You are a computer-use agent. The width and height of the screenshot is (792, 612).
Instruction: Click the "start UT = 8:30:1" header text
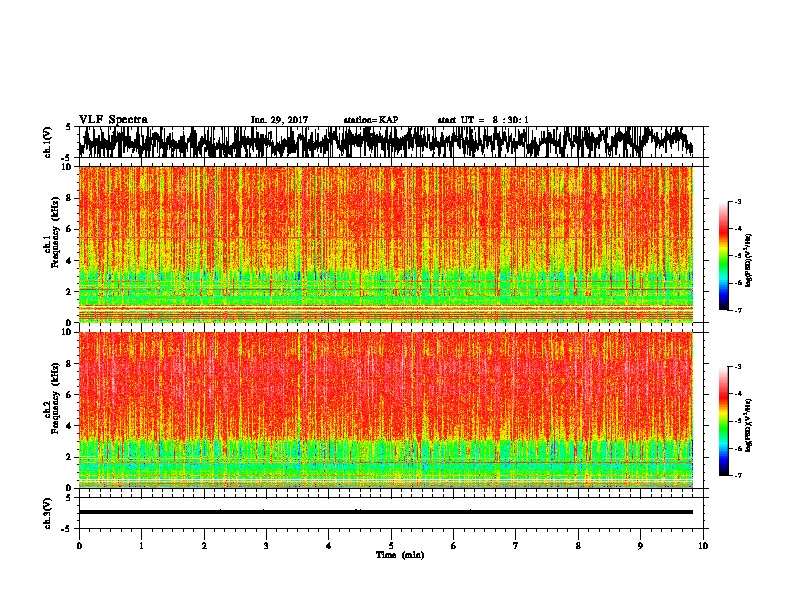pyautogui.click(x=483, y=120)
